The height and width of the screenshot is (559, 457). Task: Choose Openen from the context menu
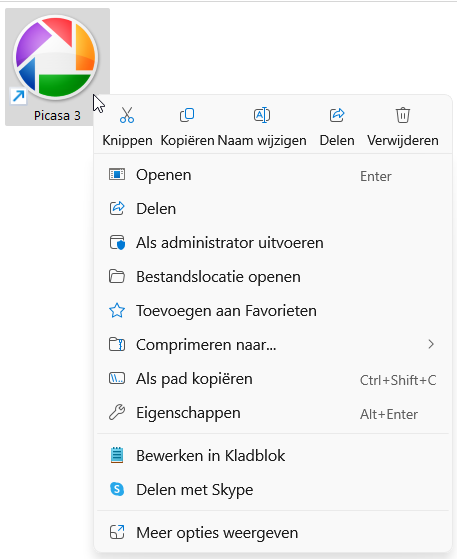click(273, 175)
